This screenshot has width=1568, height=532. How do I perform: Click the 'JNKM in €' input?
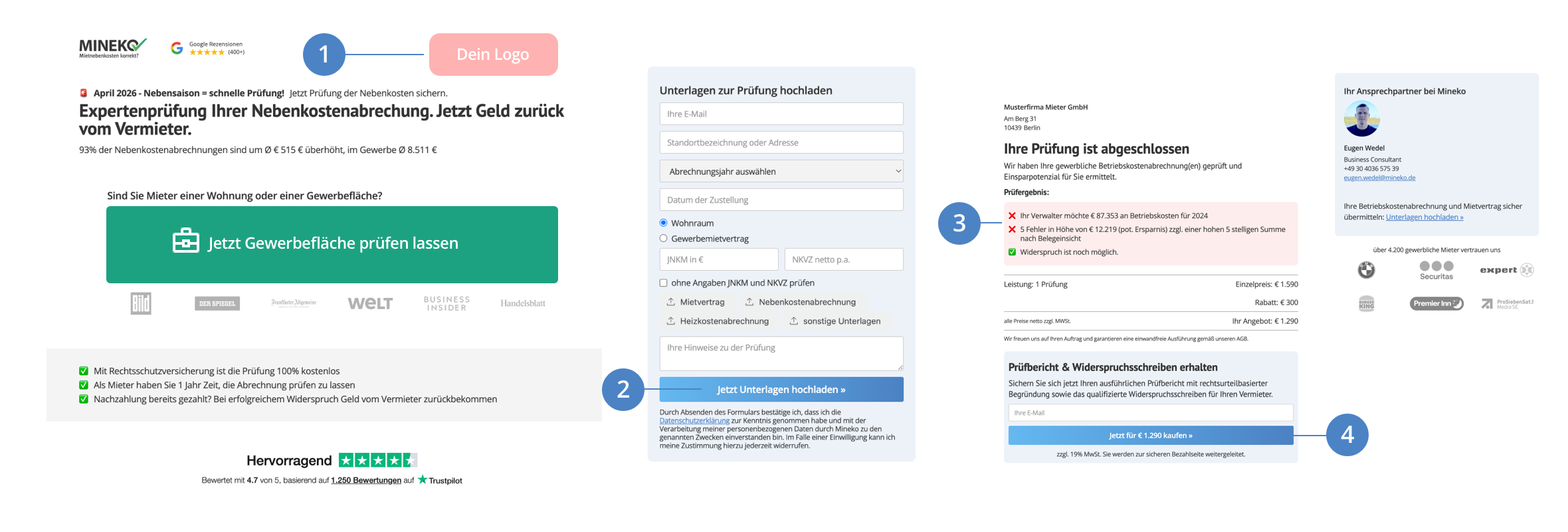point(719,259)
